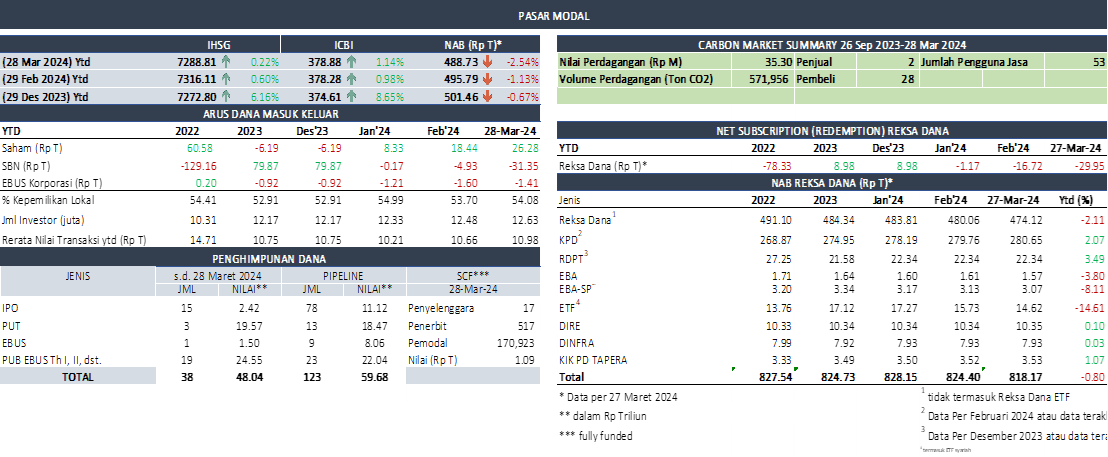Click the red down arrow beside NAB 495.79
The image size is (1108, 457).
pyautogui.click(x=487, y=78)
